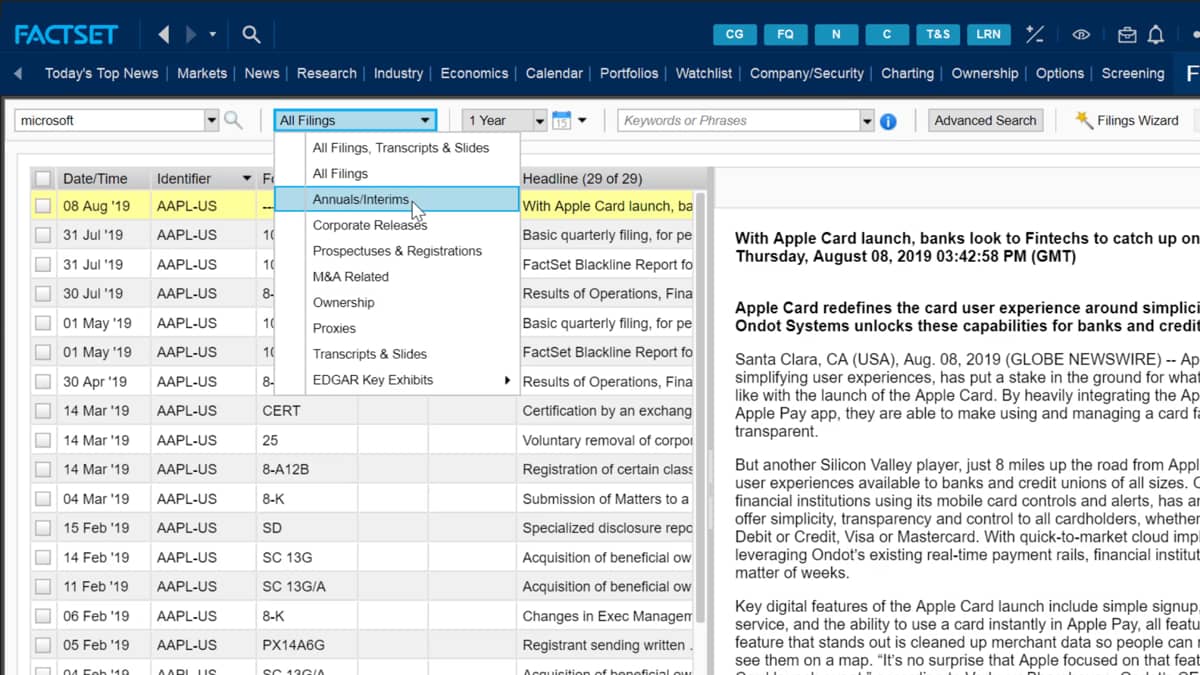Click the Keywords or Phrases field
This screenshot has height=675, width=1200.
738,120
